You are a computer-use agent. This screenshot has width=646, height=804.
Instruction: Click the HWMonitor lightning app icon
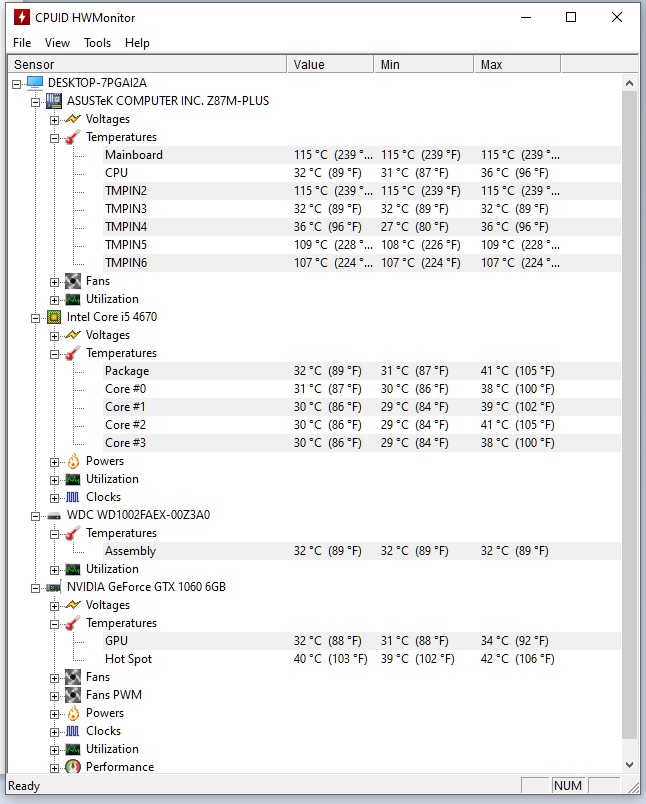22,17
